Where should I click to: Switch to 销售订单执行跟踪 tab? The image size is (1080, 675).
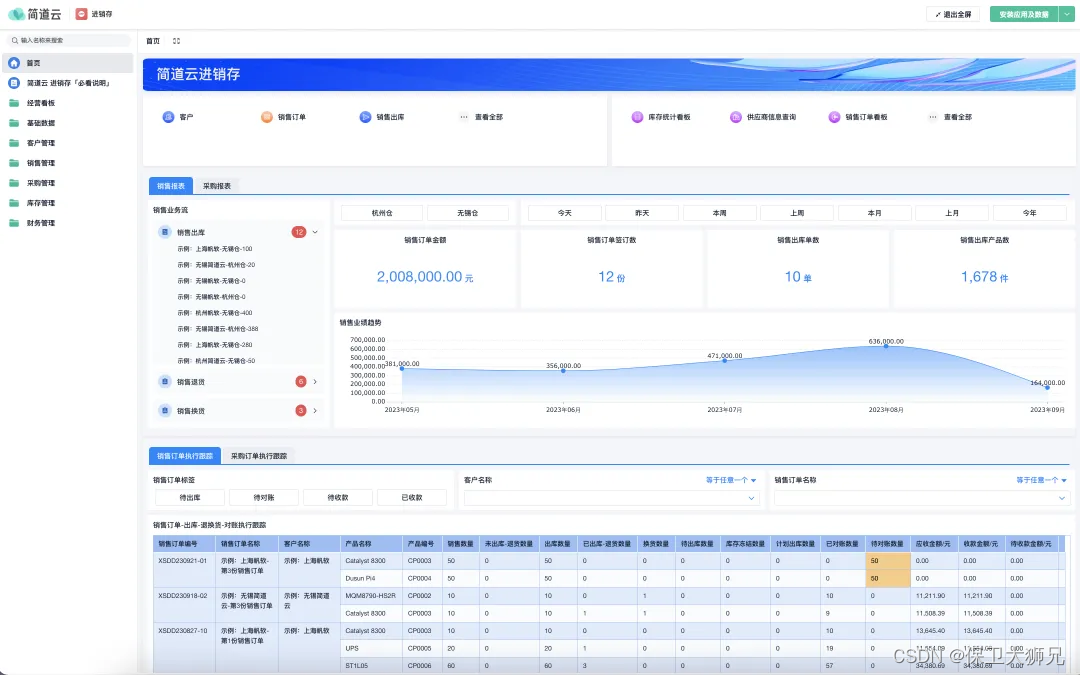(185, 456)
